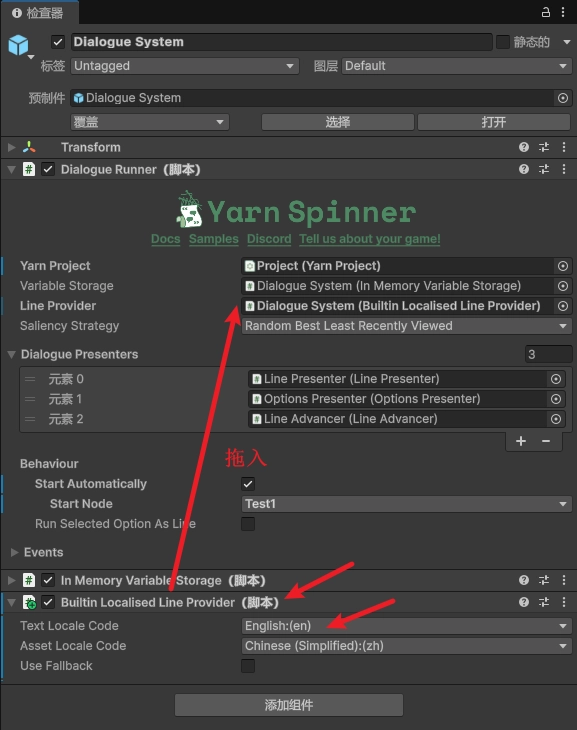Viewport: 577px width, 730px height.
Task: Open Builtin Localised Line Provider options menu
Action: [x=564, y=602]
